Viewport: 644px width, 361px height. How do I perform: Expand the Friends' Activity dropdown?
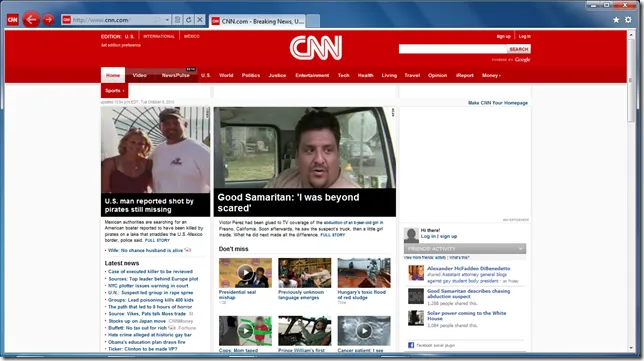(x=520, y=249)
